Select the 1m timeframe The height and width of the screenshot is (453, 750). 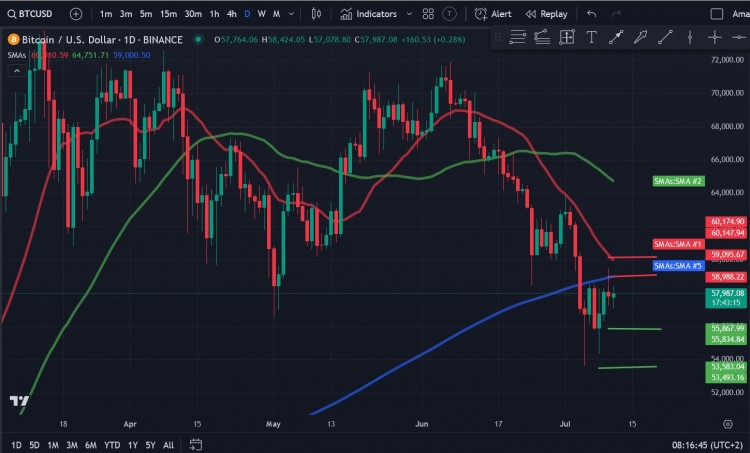[106, 14]
